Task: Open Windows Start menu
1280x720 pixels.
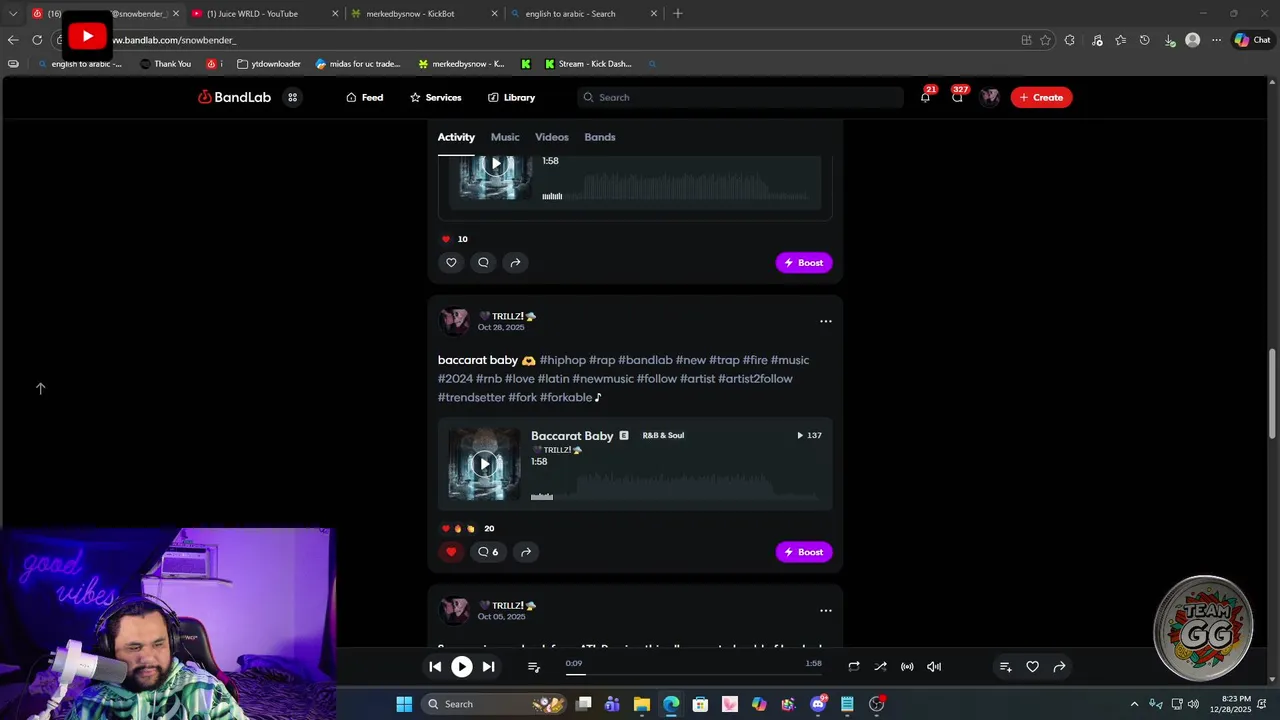Action: point(404,704)
